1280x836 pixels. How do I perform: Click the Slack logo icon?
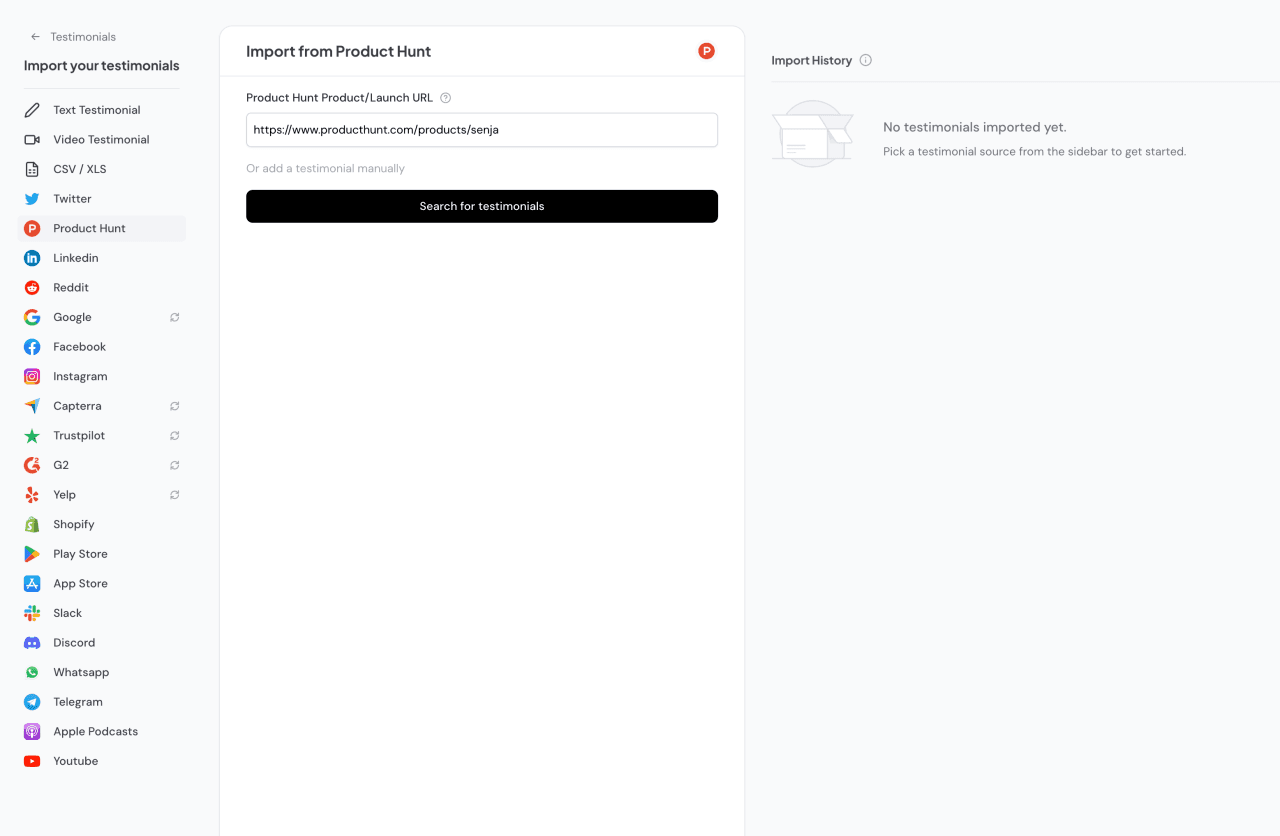point(32,613)
